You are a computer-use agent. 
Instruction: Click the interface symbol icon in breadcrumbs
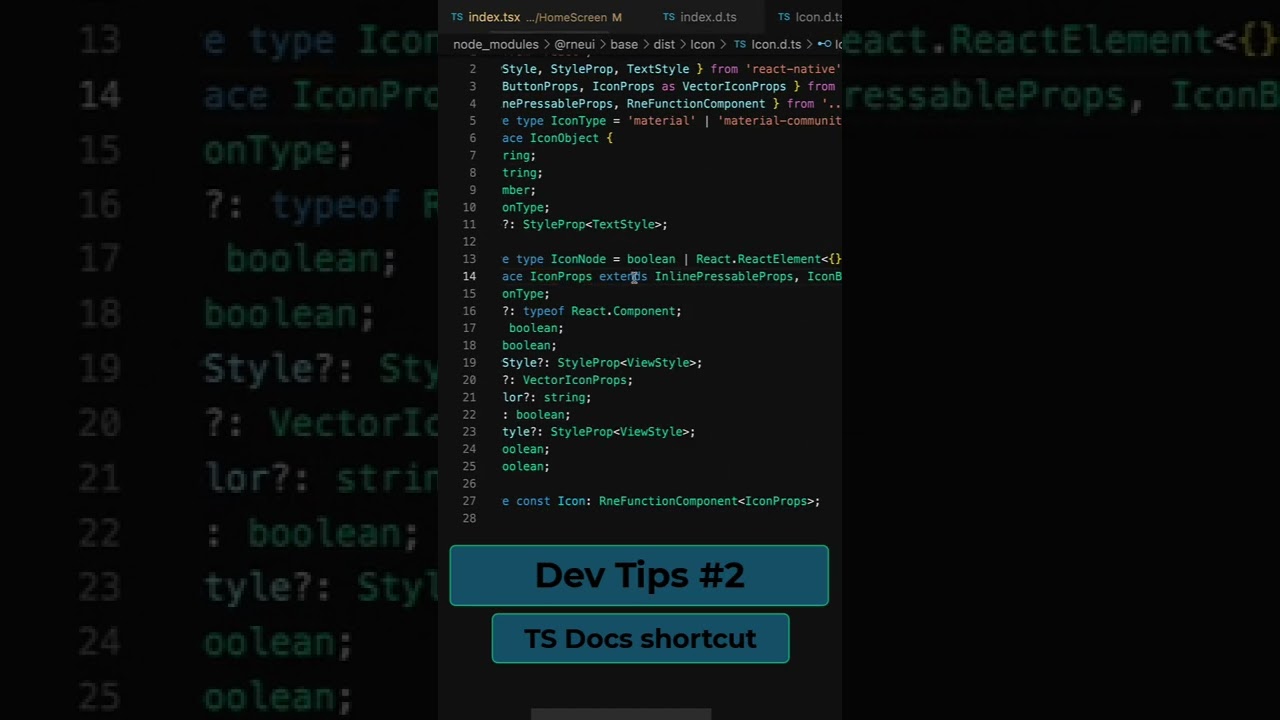825,44
